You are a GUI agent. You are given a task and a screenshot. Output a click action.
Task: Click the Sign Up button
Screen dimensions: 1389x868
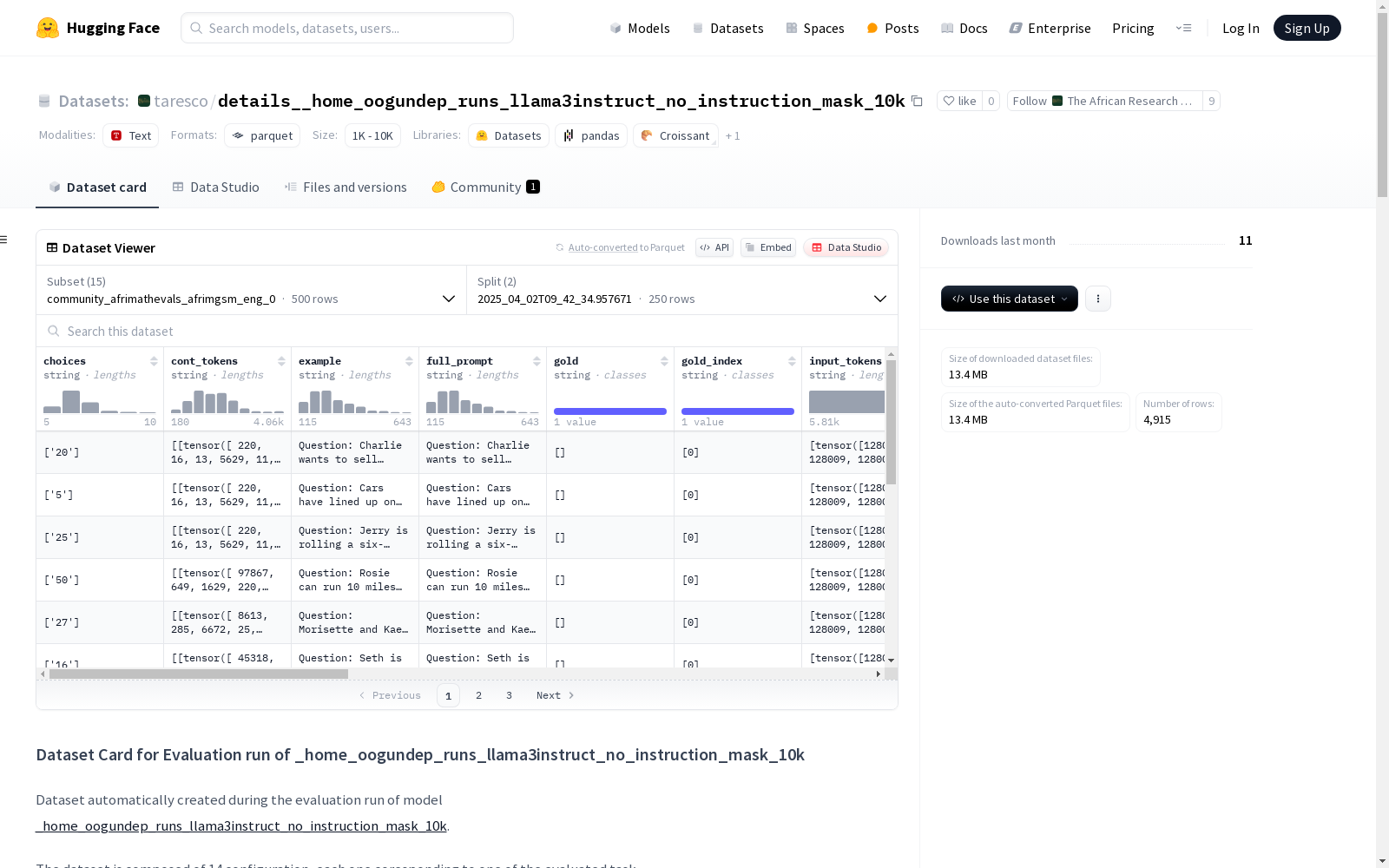1307,28
